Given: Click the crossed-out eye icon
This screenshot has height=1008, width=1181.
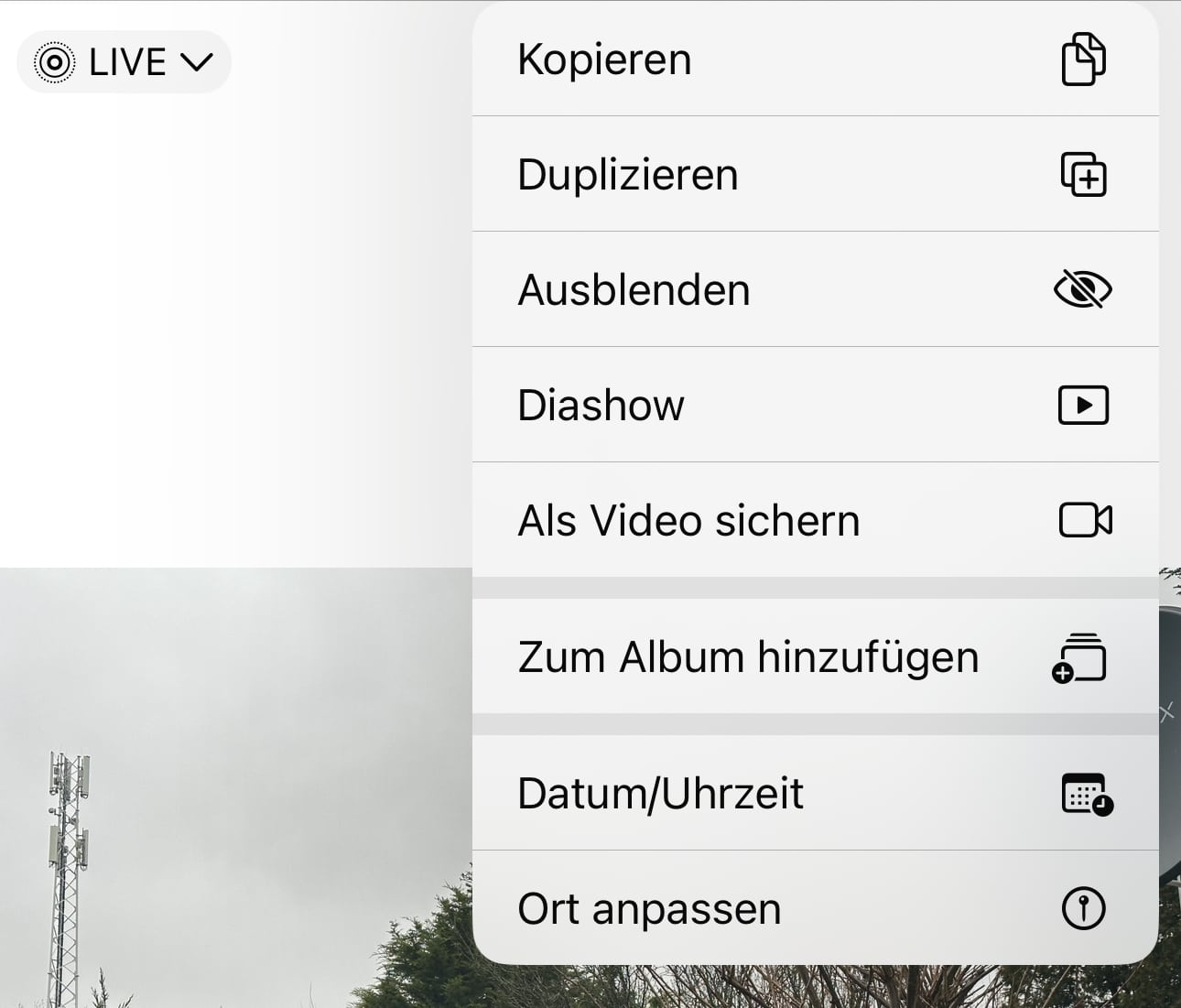Looking at the screenshot, I should (x=1083, y=289).
